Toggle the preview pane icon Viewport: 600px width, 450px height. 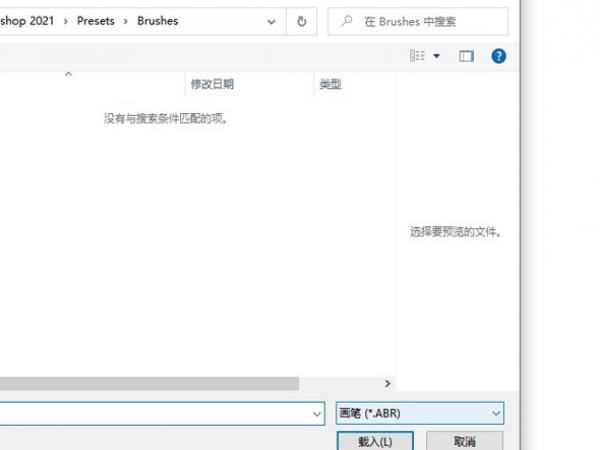click(466, 56)
